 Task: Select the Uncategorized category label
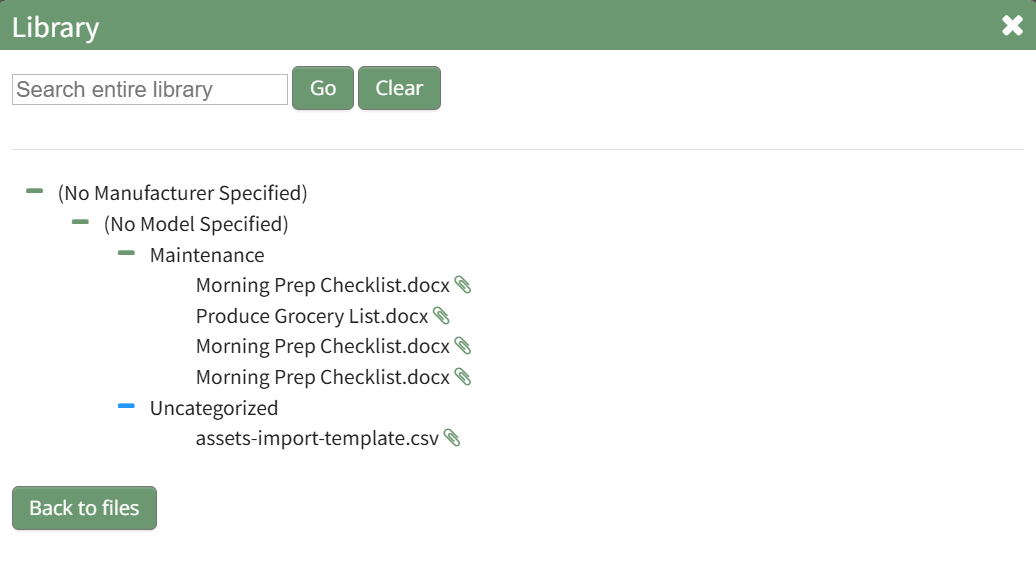pyautogui.click(x=214, y=408)
